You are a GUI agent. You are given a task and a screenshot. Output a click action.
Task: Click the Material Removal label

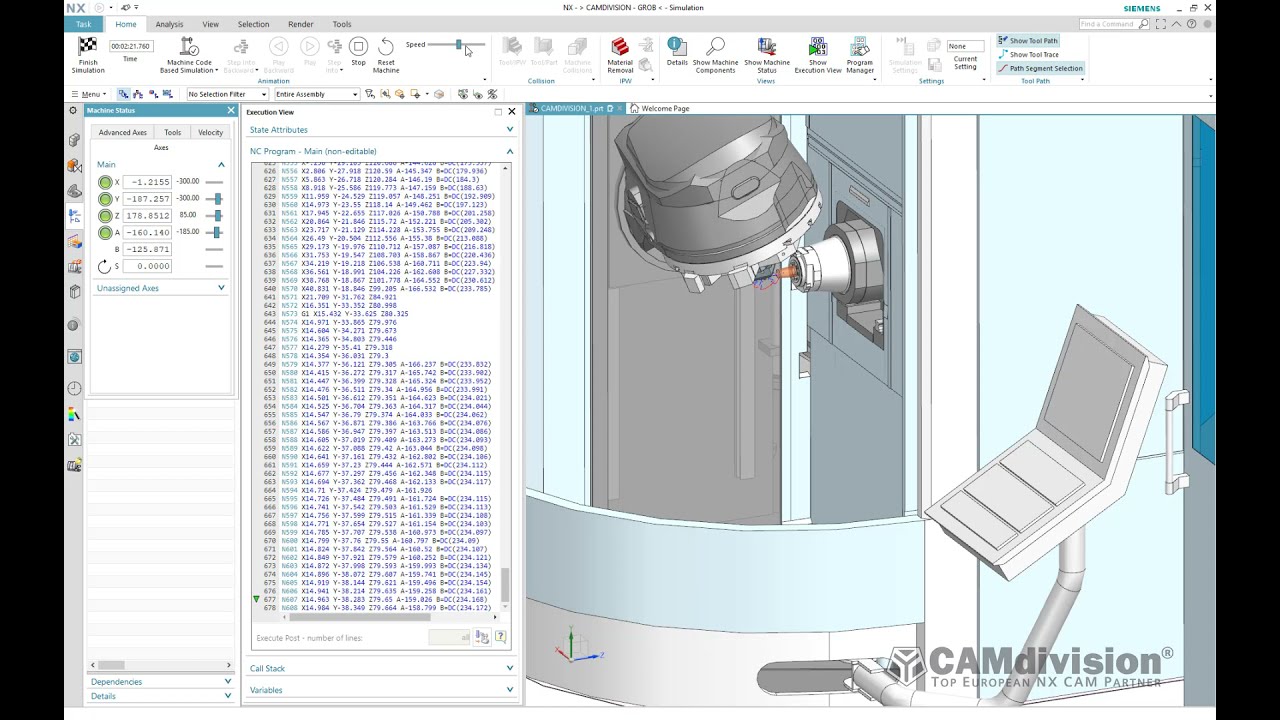coord(620,66)
